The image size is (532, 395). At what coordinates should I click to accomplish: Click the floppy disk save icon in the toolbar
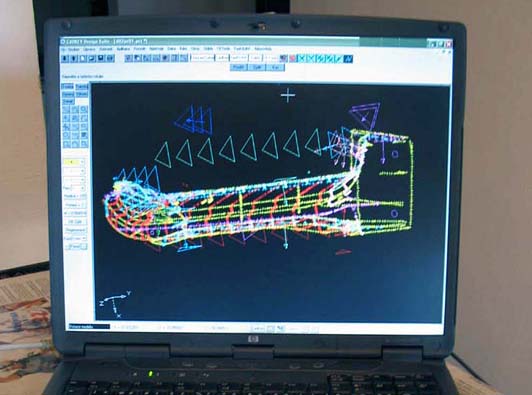(x=100, y=59)
